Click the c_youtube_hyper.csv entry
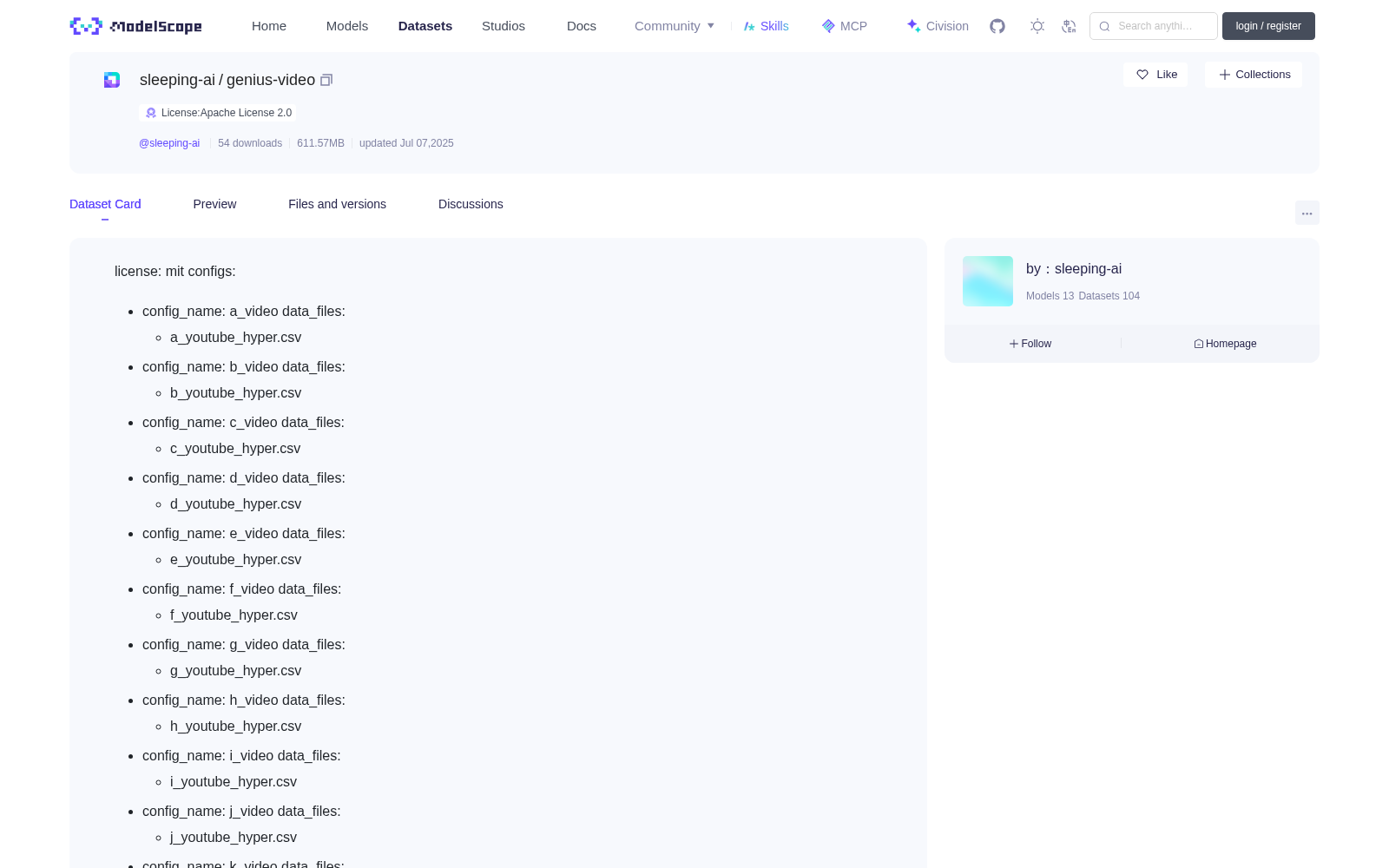 coord(235,449)
